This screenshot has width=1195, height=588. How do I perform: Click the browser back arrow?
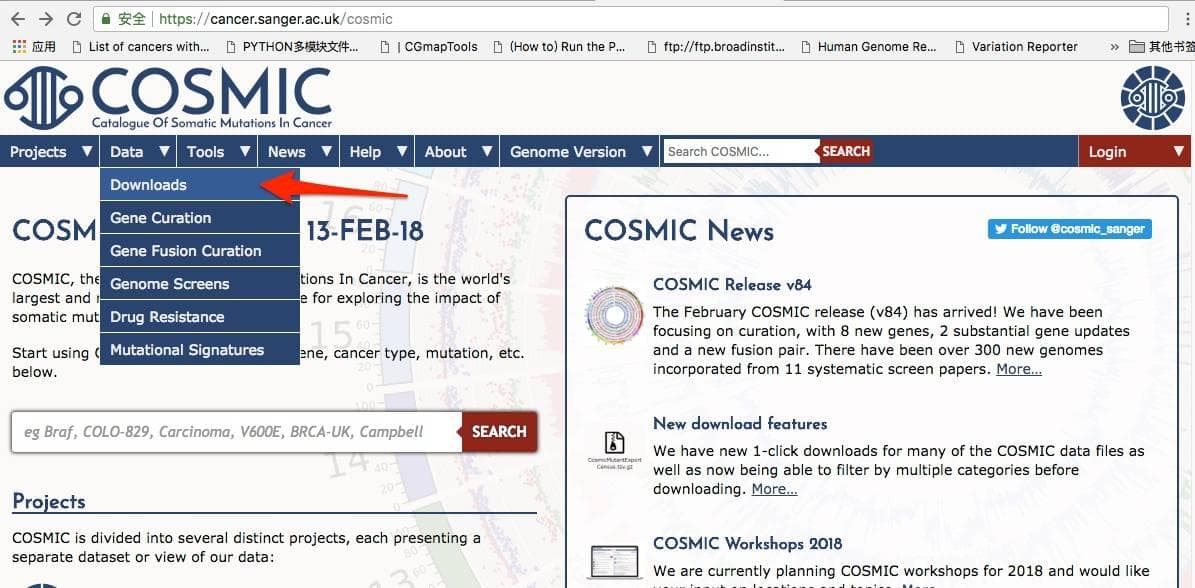(x=18, y=18)
